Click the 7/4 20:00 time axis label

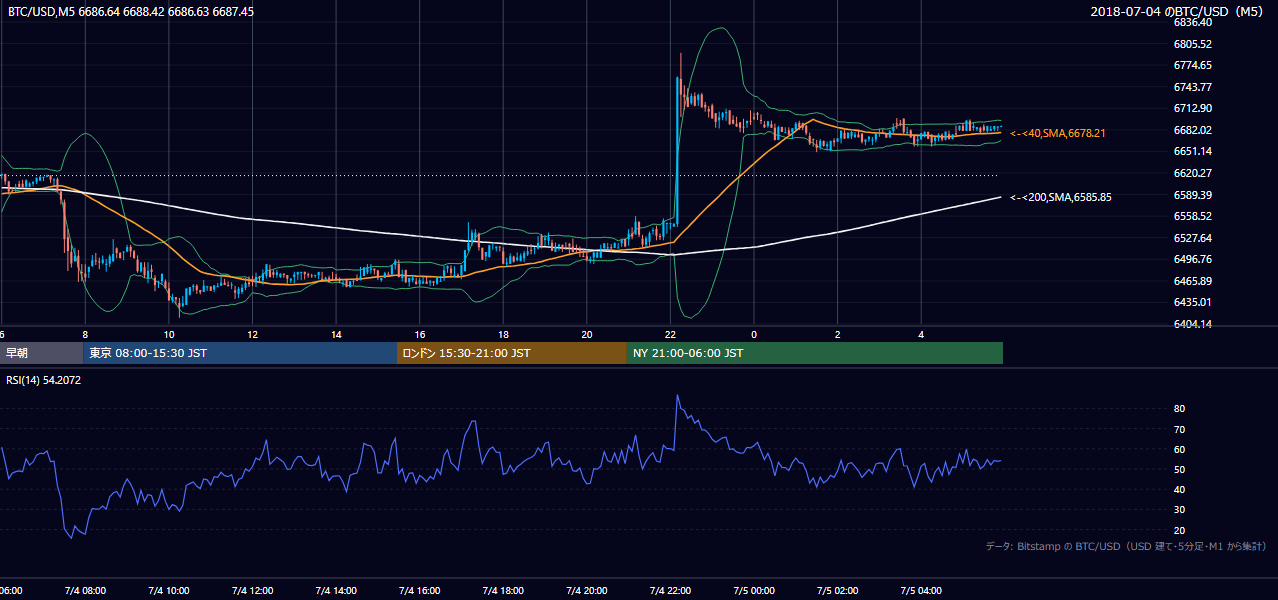click(587, 591)
